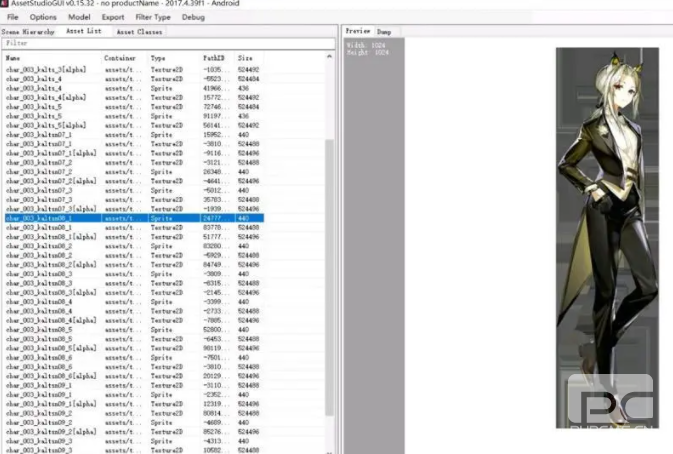Switch to the Preview tab
This screenshot has height=454, width=673.
pos(358,31)
